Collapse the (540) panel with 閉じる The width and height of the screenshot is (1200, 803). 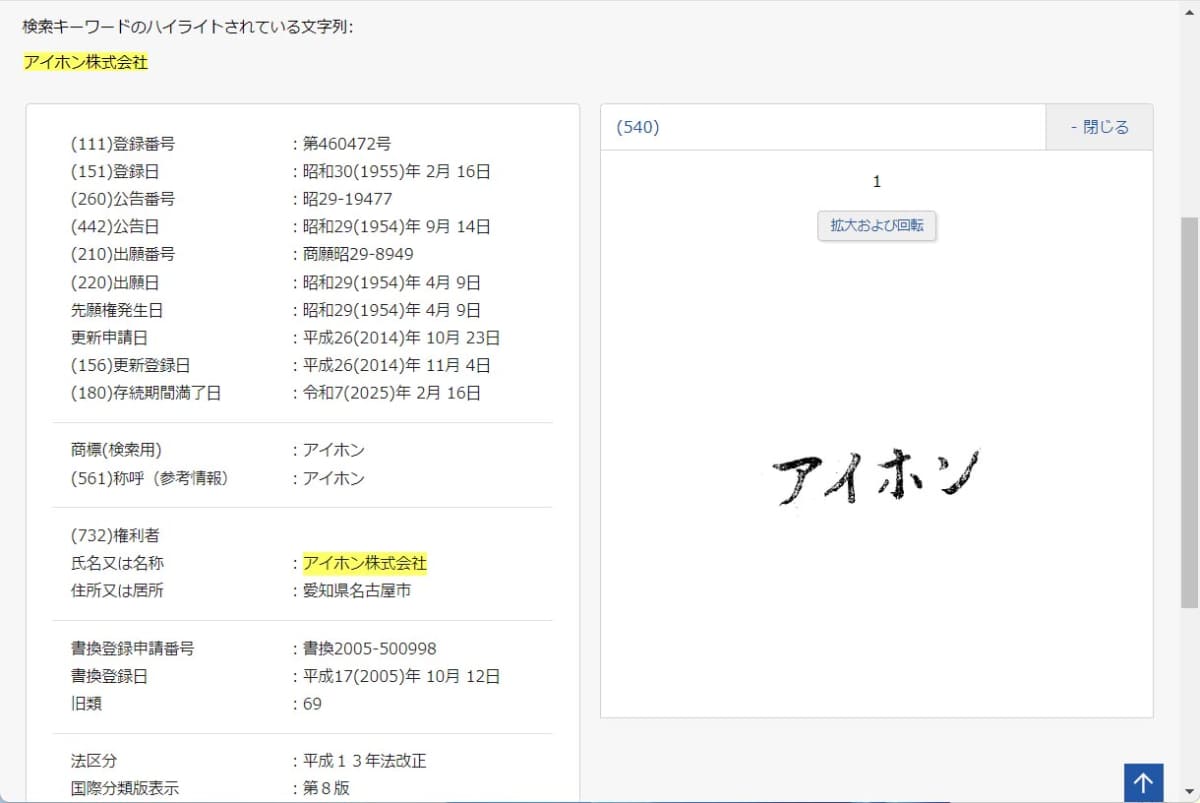1099,127
